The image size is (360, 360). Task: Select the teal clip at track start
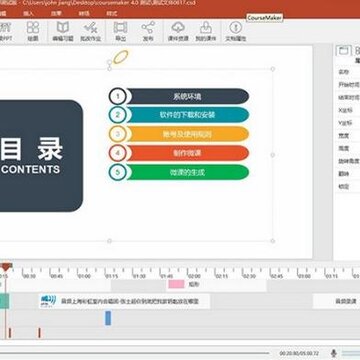4,301
